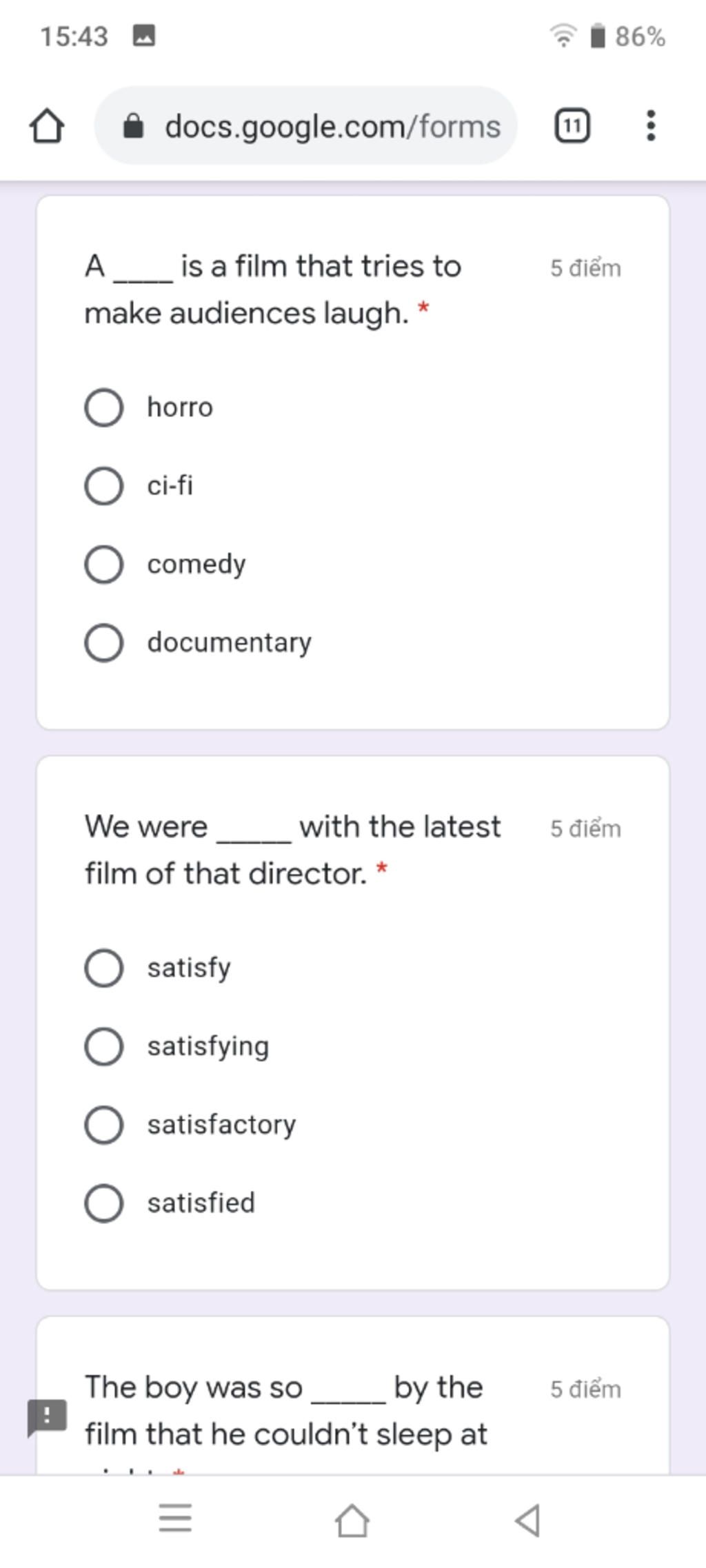
Task: Tap the battery 86% status indicator
Action: click(x=627, y=36)
